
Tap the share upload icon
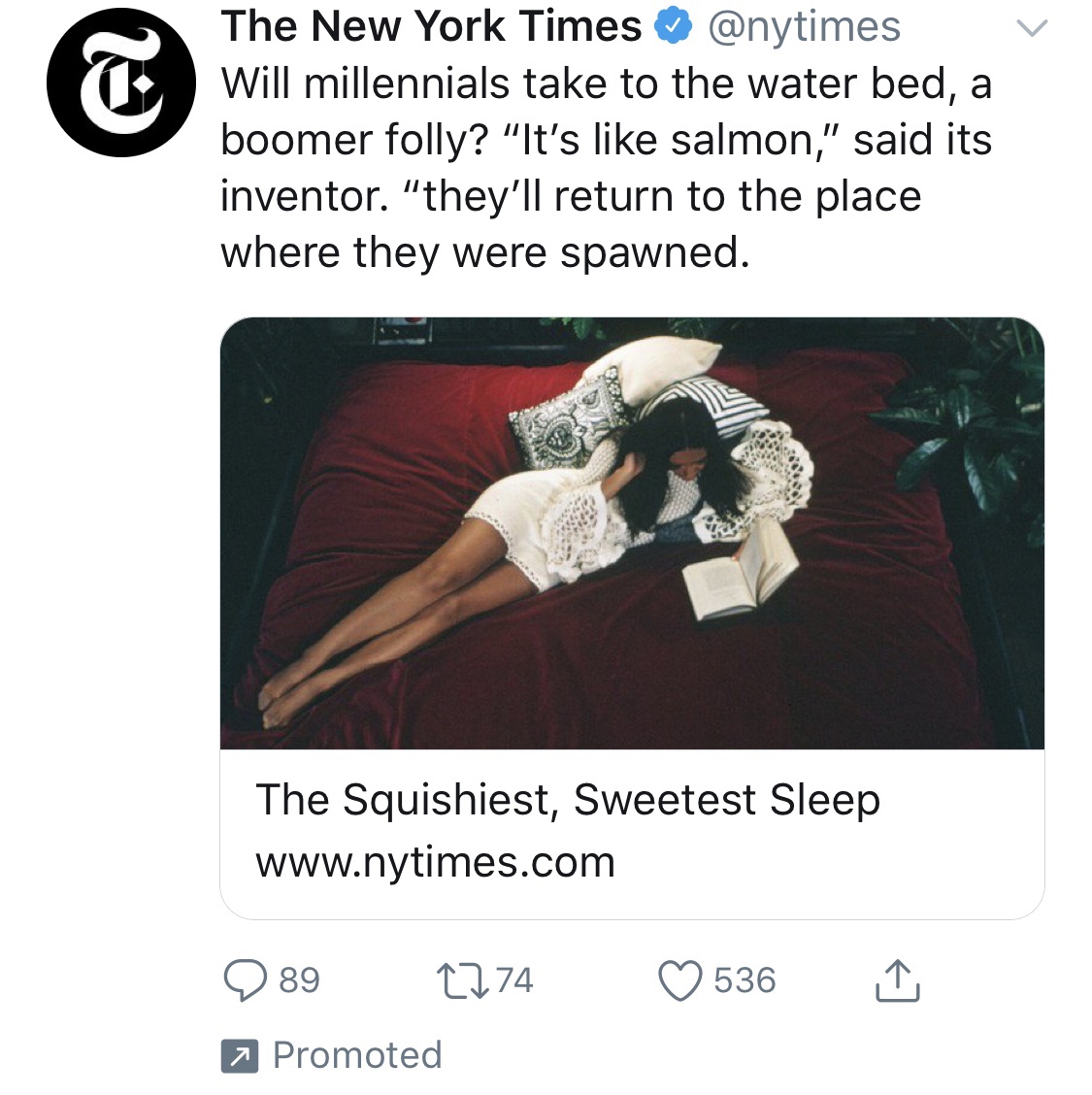point(897,980)
